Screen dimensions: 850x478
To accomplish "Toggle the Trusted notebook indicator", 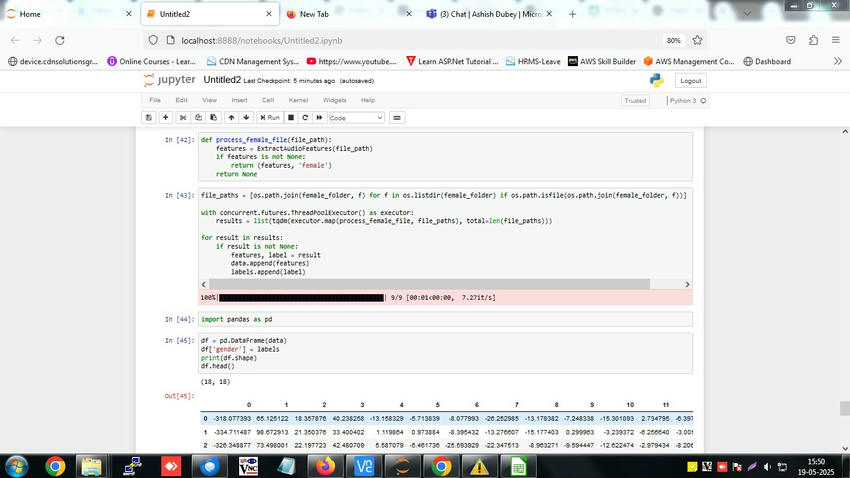I will (635, 100).
